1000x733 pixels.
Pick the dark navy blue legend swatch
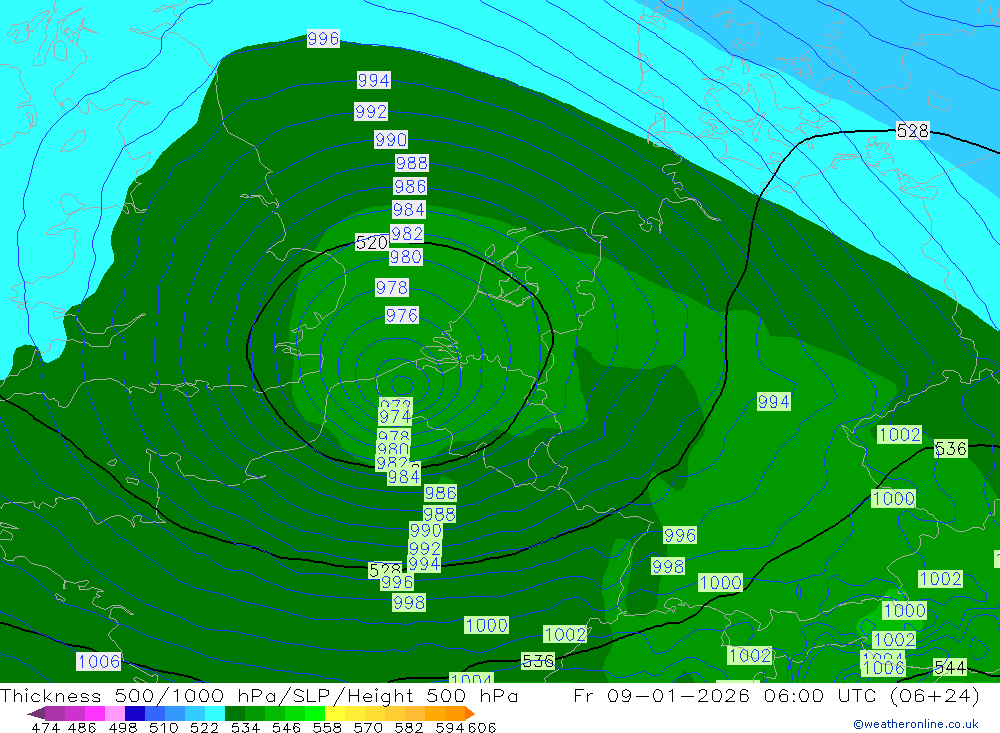pos(135,713)
